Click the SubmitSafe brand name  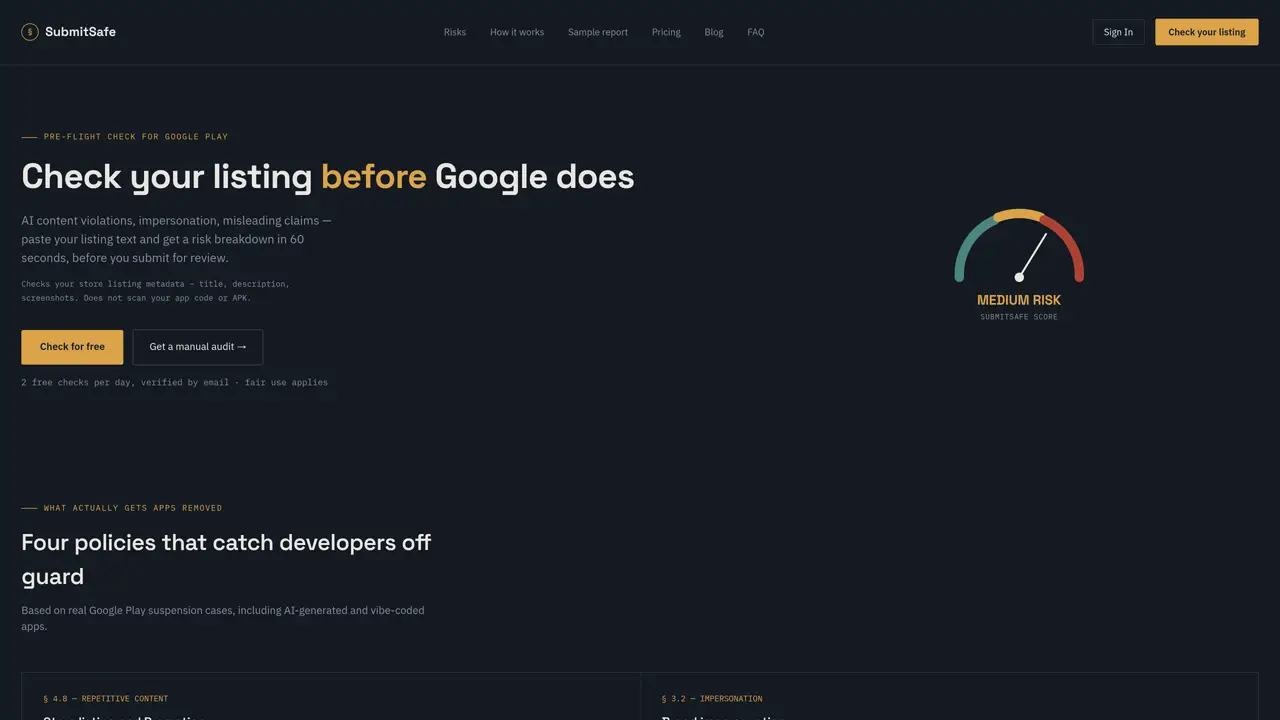pyautogui.click(x=80, y=32)
